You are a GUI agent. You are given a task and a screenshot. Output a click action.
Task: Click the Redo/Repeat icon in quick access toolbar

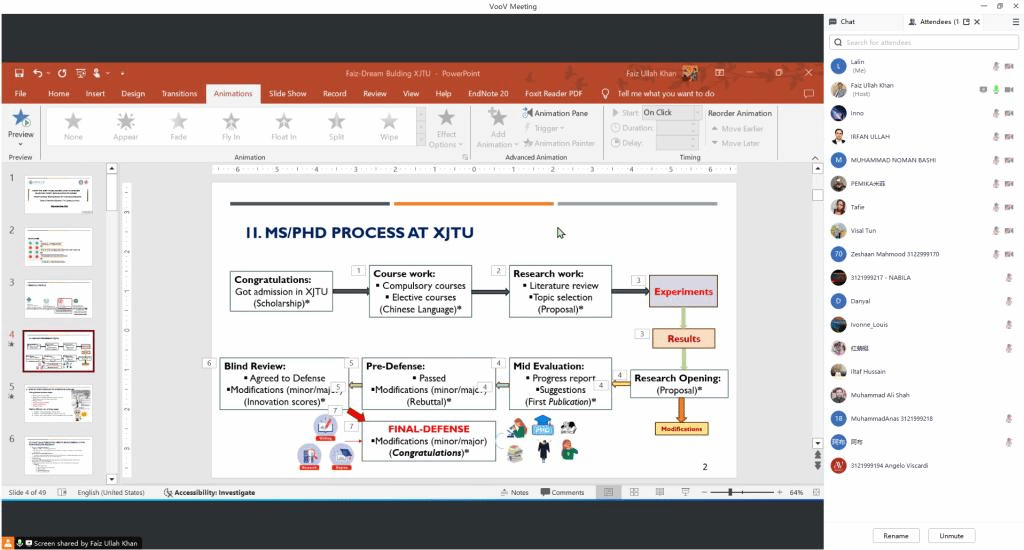click(62, 73)
